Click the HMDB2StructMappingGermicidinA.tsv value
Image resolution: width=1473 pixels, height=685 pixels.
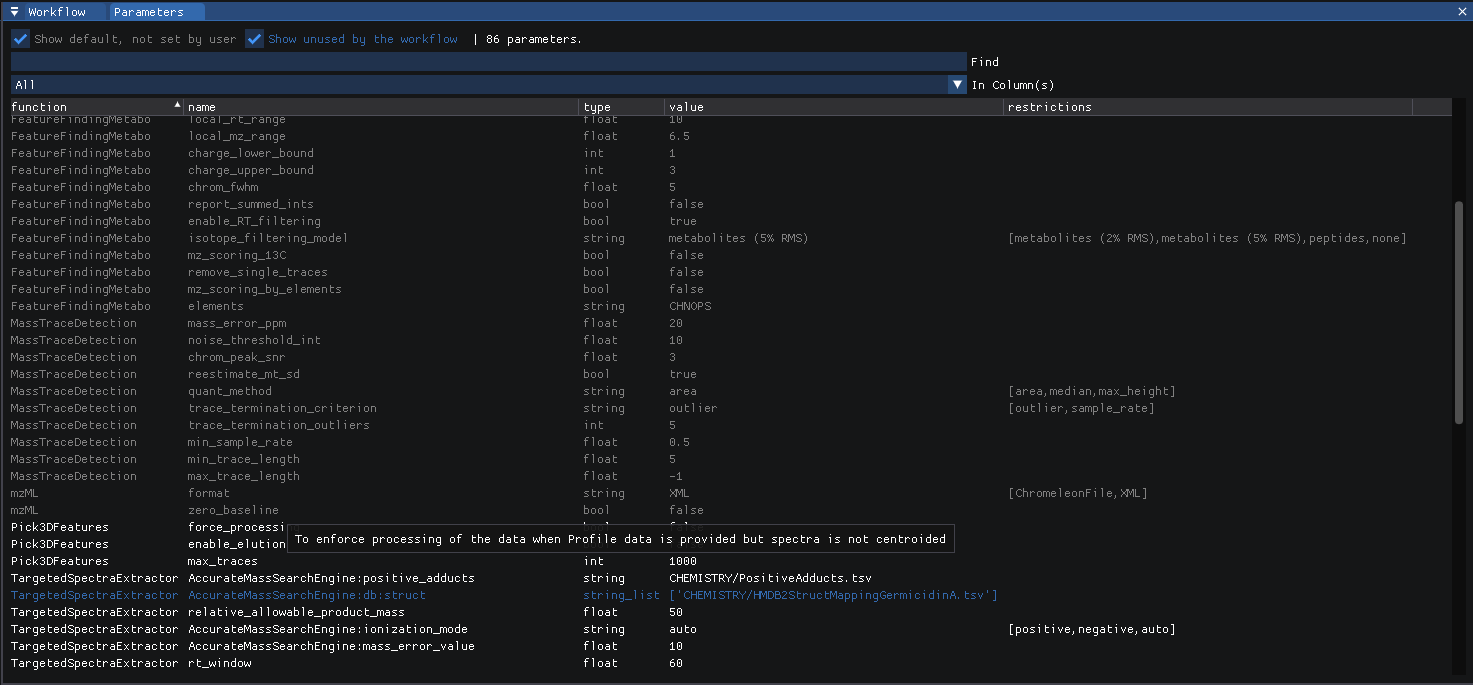(x=833, y=595)
